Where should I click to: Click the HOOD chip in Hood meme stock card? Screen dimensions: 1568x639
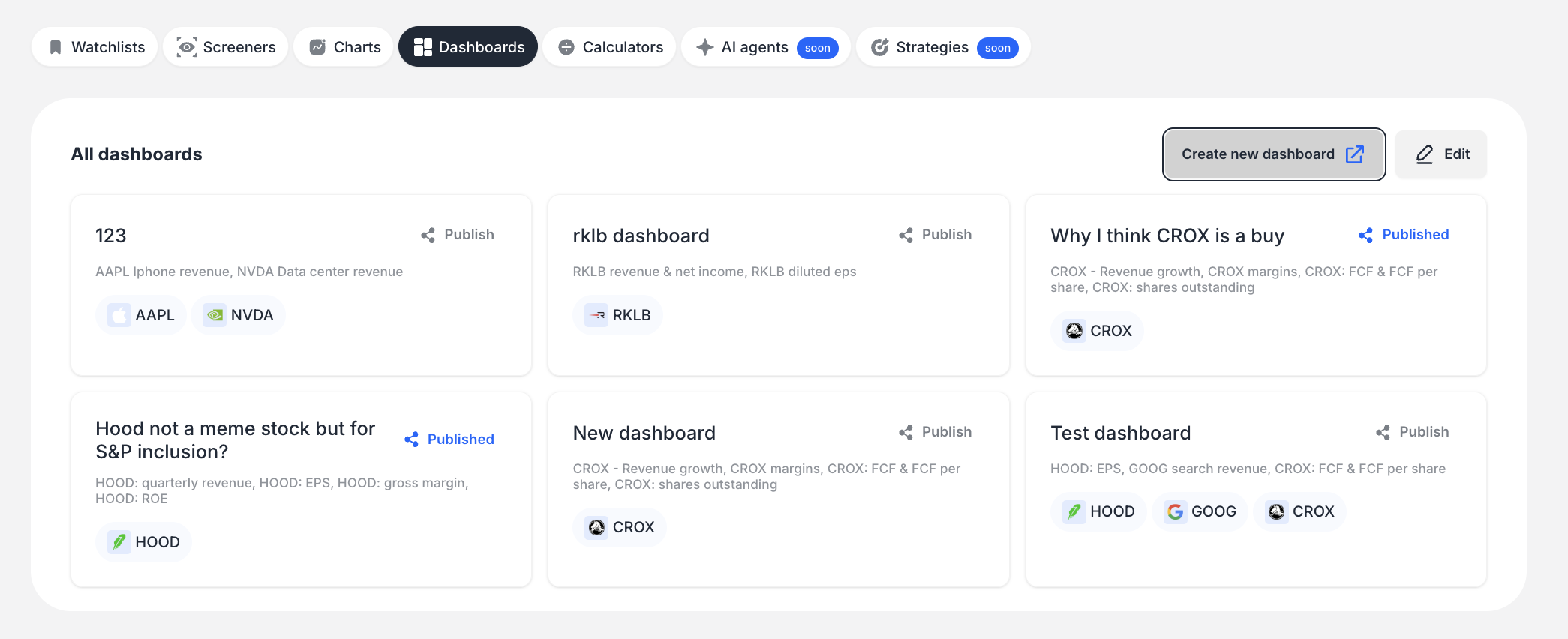pos(143,542)
